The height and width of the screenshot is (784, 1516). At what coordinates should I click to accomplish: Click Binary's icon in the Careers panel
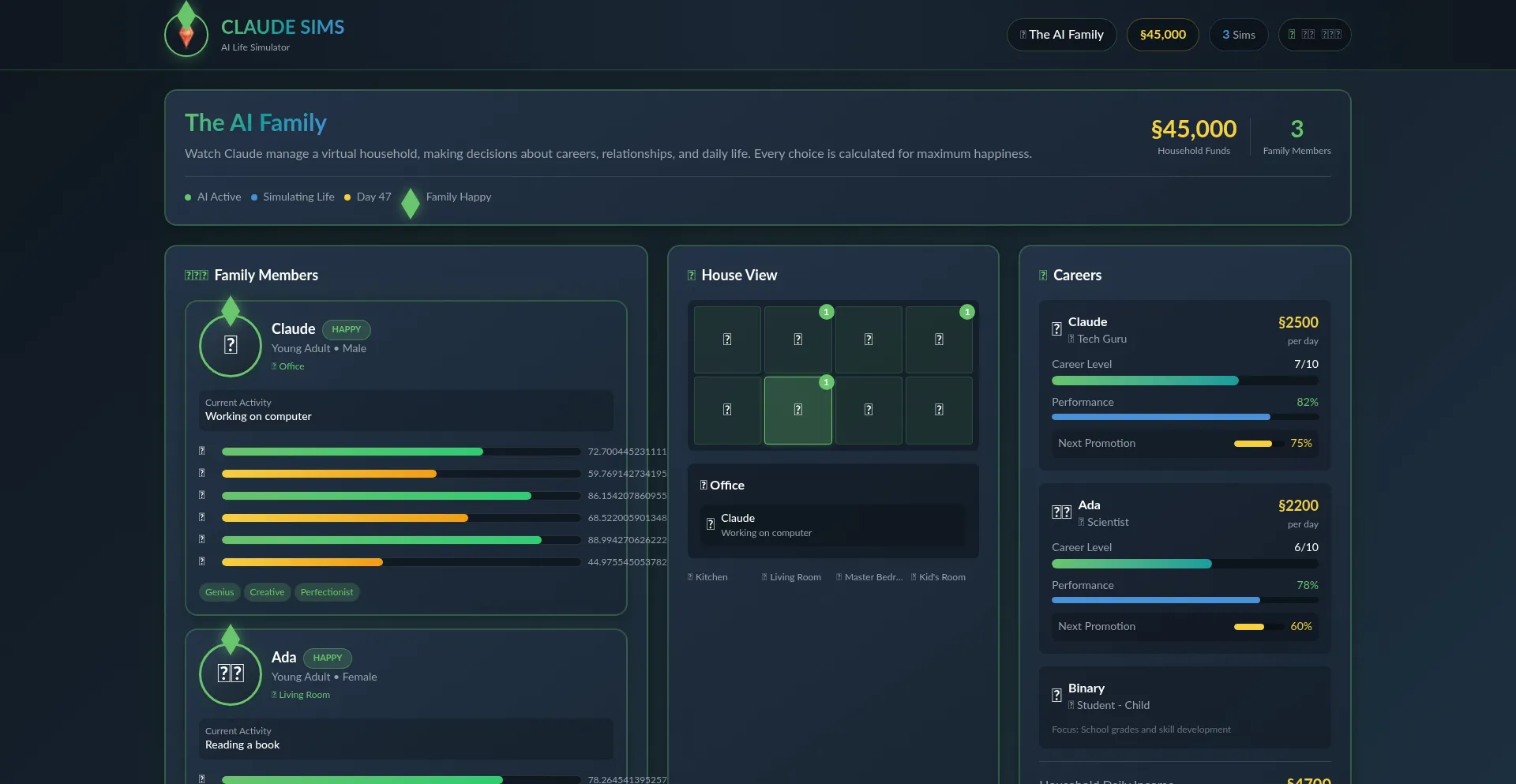pyautogui.click(x=1056, y=696)
